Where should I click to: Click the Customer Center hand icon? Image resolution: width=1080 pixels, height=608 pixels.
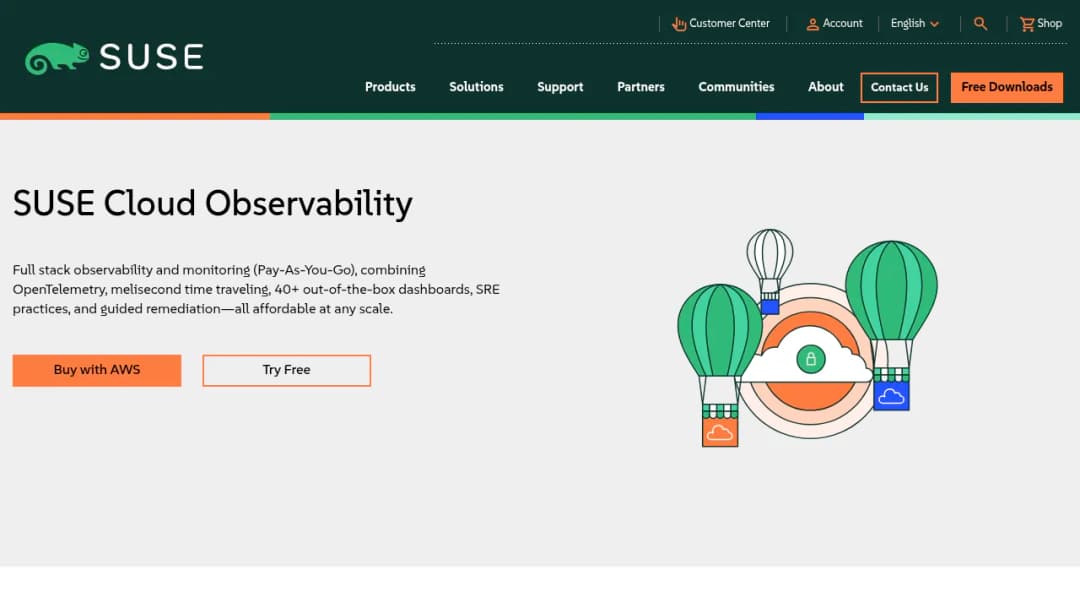(679, 24)
